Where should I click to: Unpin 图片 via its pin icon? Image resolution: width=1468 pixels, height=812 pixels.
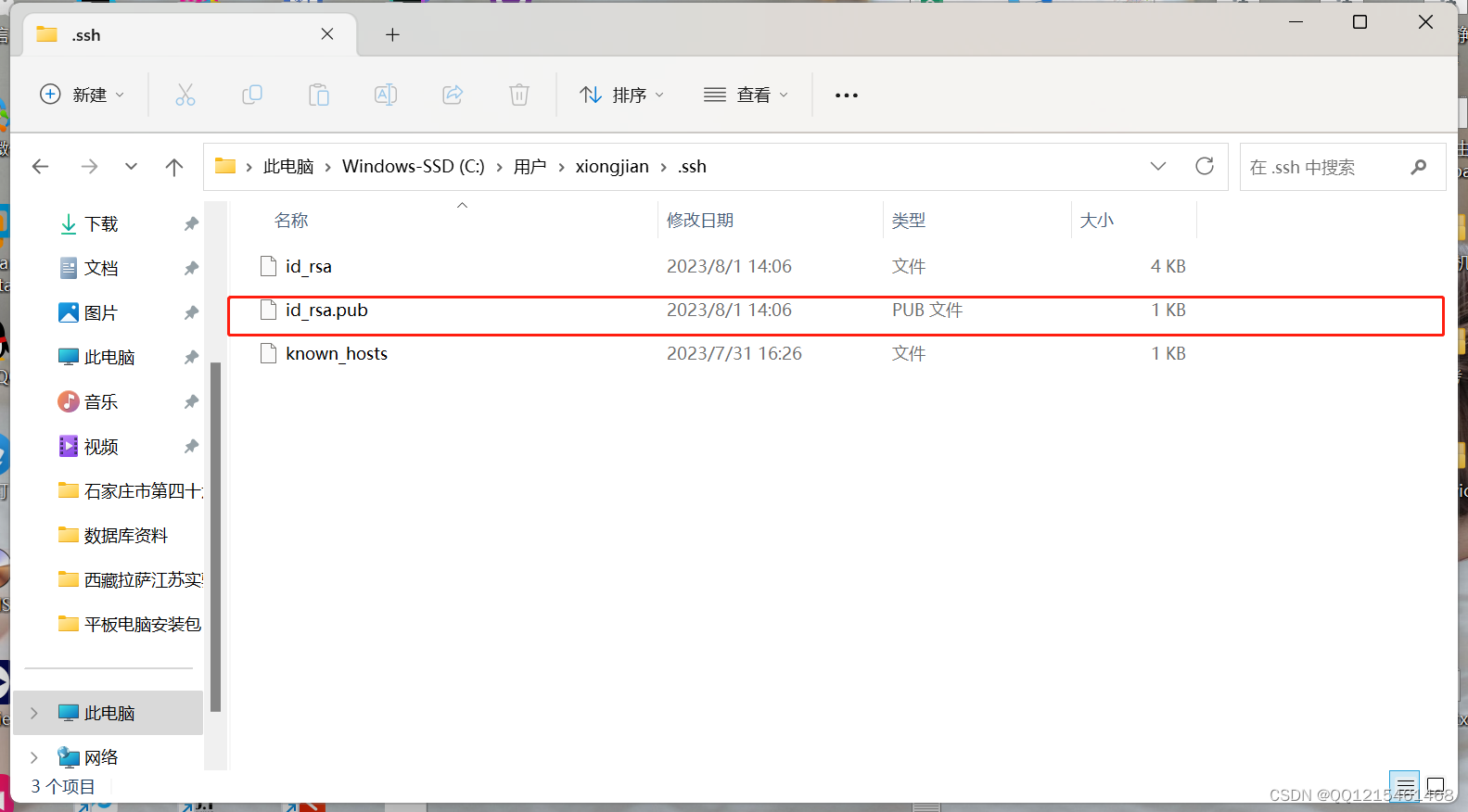click(191, 312)
